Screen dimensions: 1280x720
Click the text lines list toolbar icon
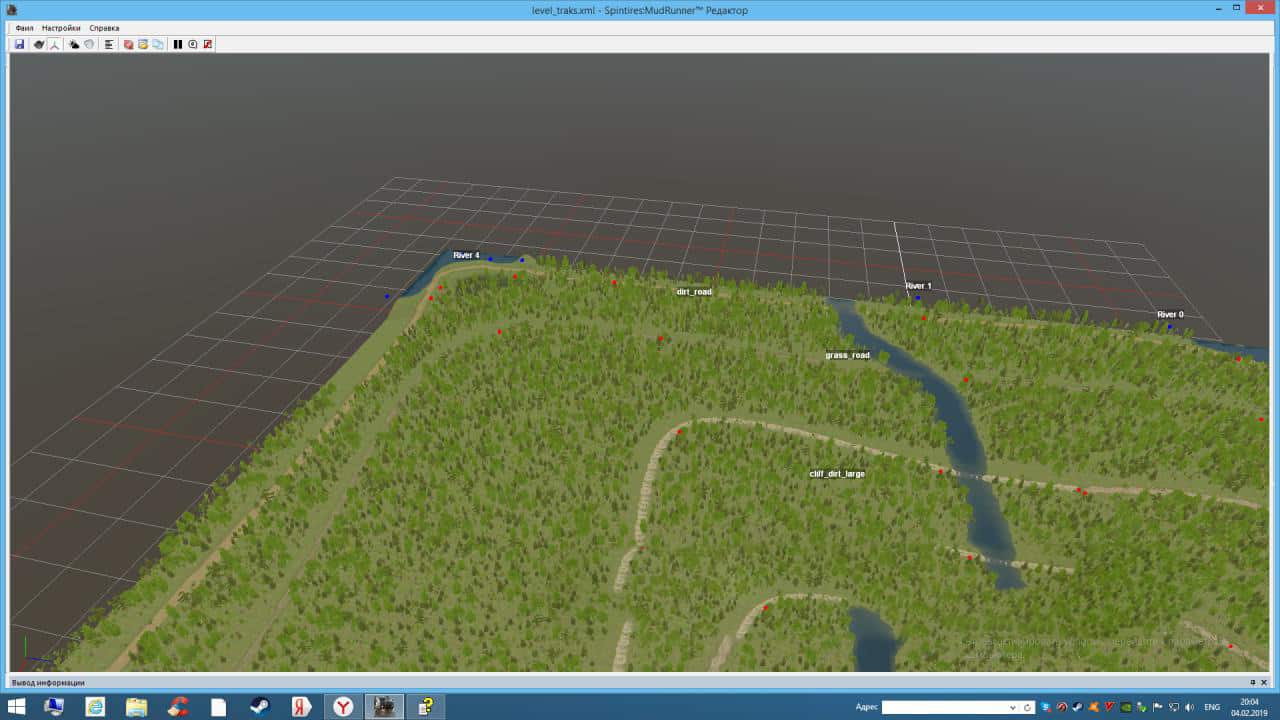click(108, 44)
